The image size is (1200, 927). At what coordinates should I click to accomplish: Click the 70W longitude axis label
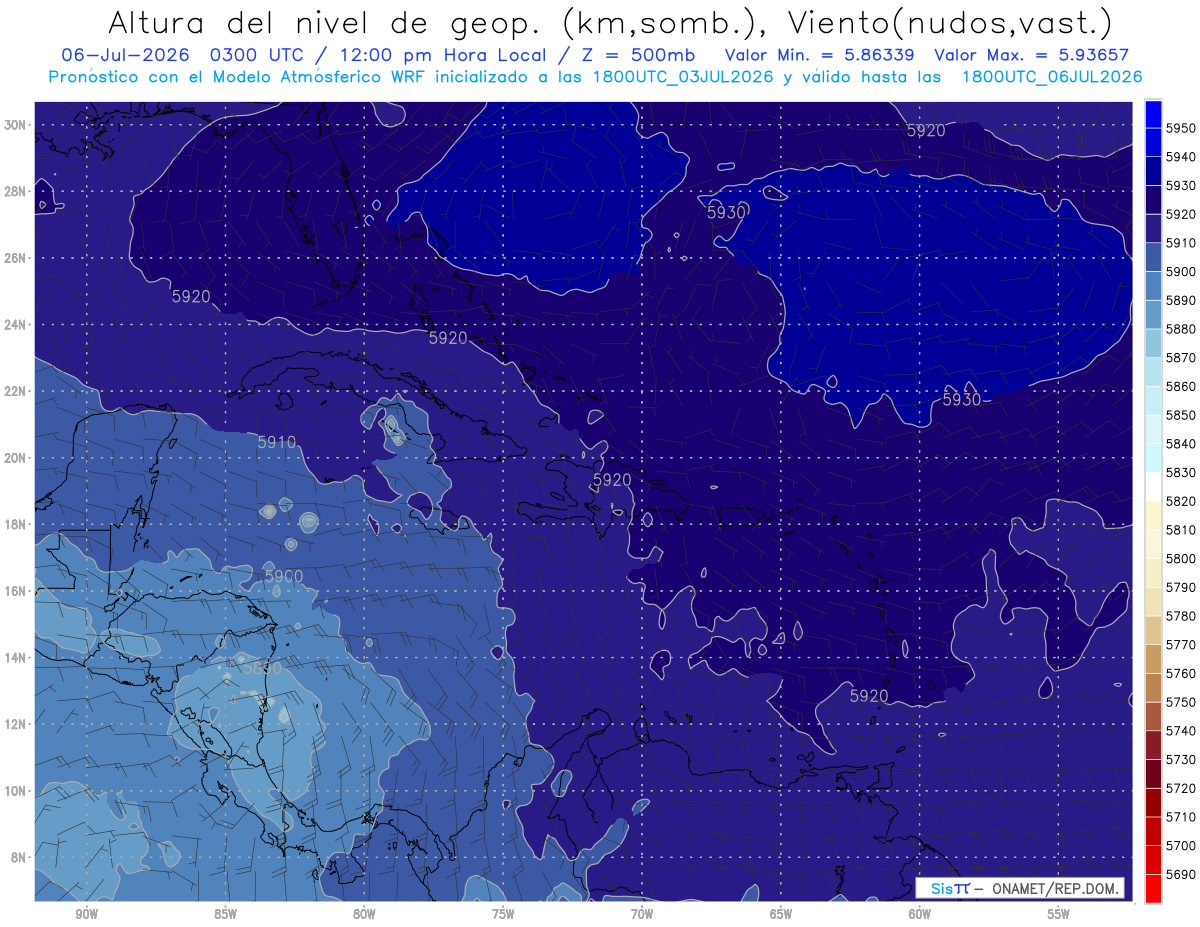coord(642,913)
